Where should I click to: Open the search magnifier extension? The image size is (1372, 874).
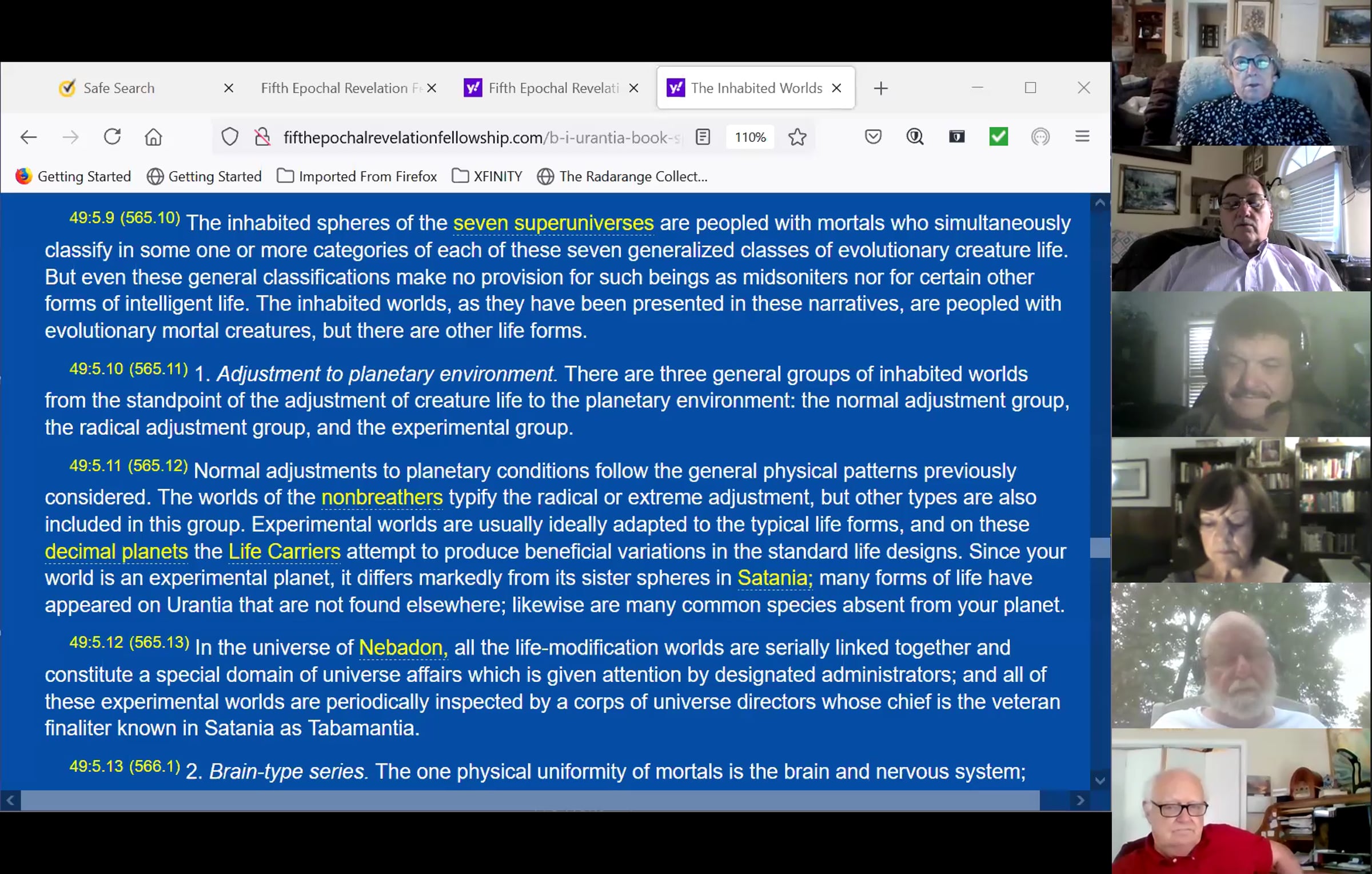click(915, 137)
